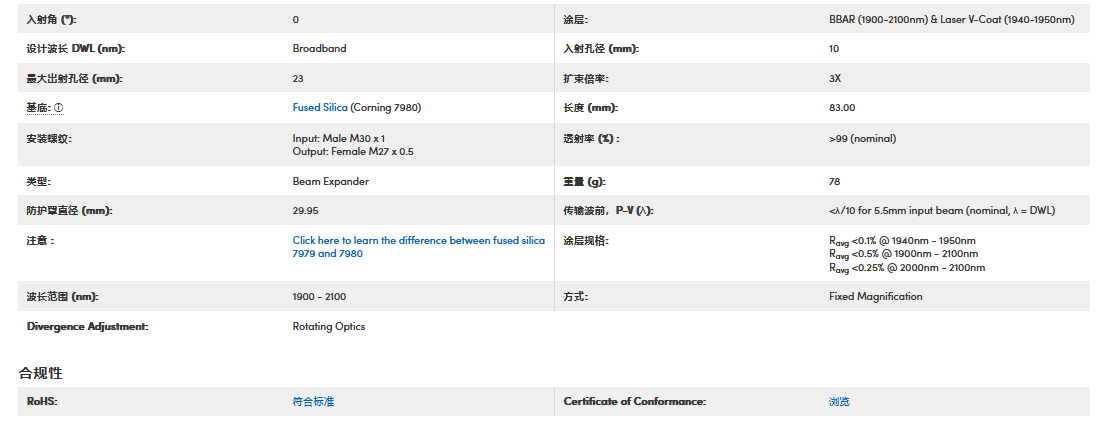This screenshot has width=1102, height=437.
Task: Click the Fixed Magnification value
Action: (875, 296)
